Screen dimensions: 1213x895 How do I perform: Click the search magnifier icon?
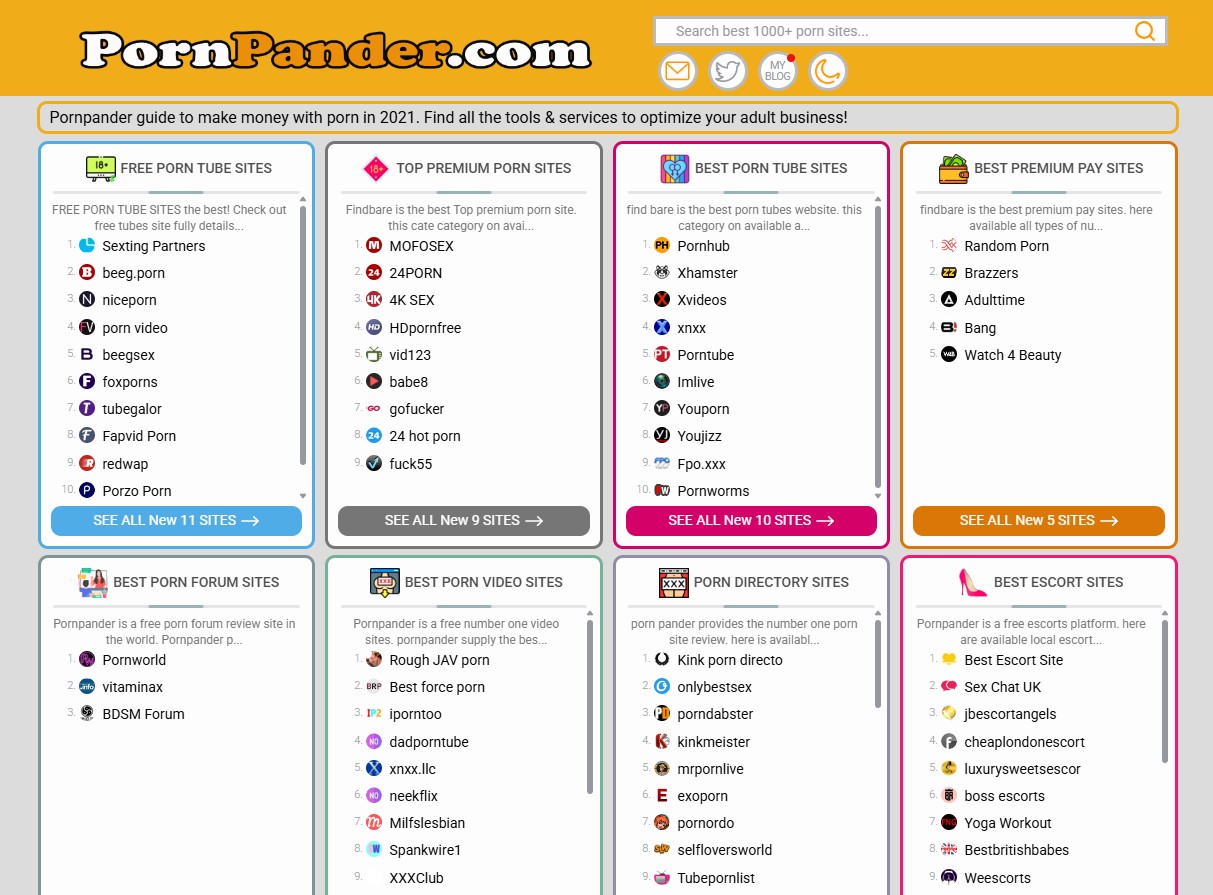click(x=1145, y=31)
